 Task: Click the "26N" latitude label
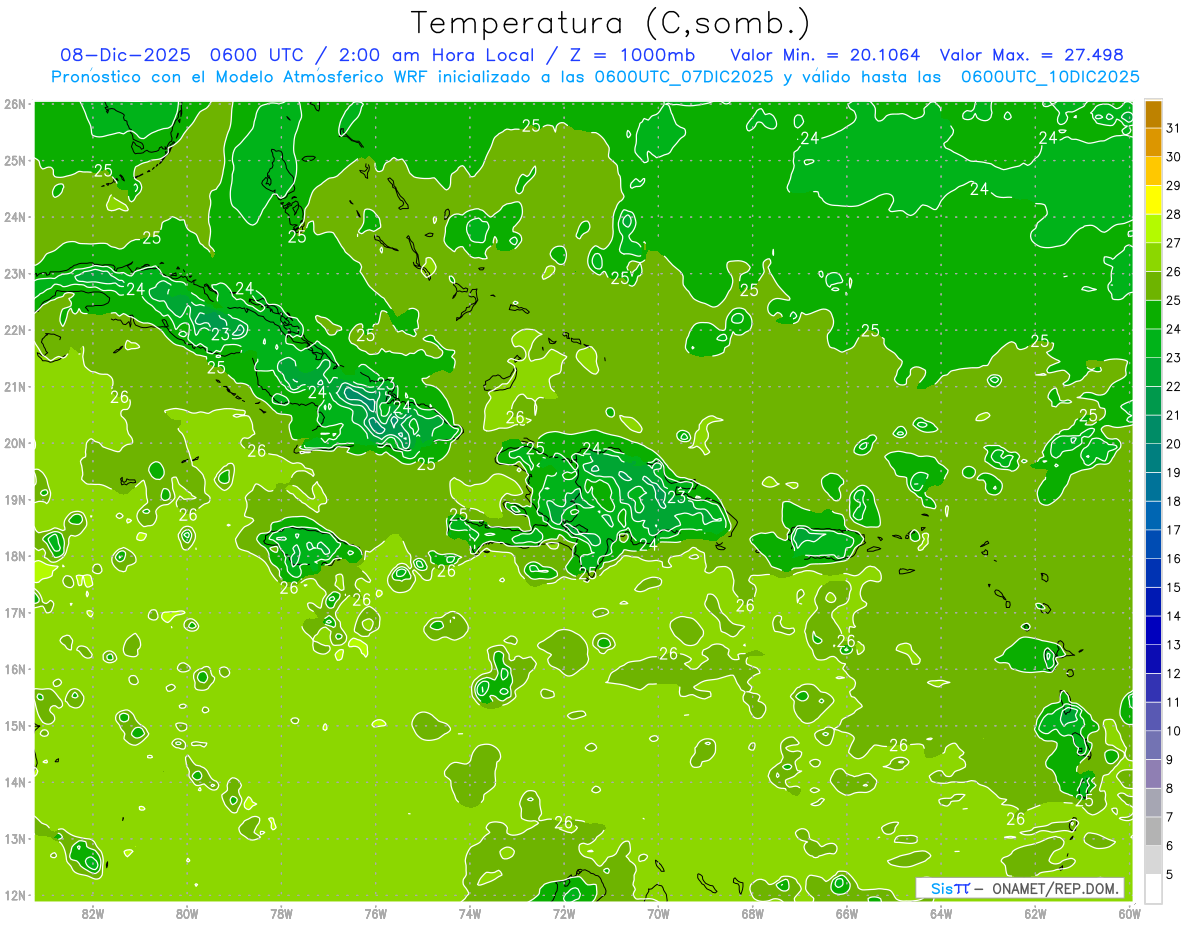[x=15, y=104]
